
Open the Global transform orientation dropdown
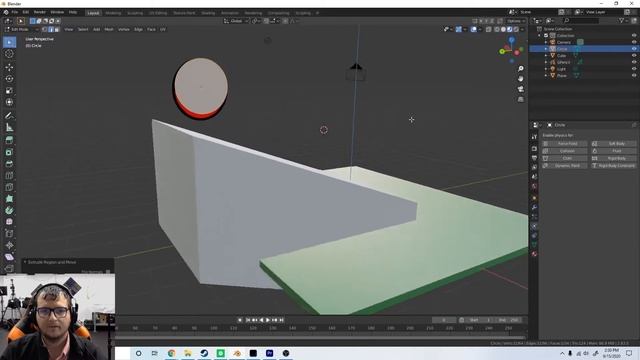click(236, 21)
